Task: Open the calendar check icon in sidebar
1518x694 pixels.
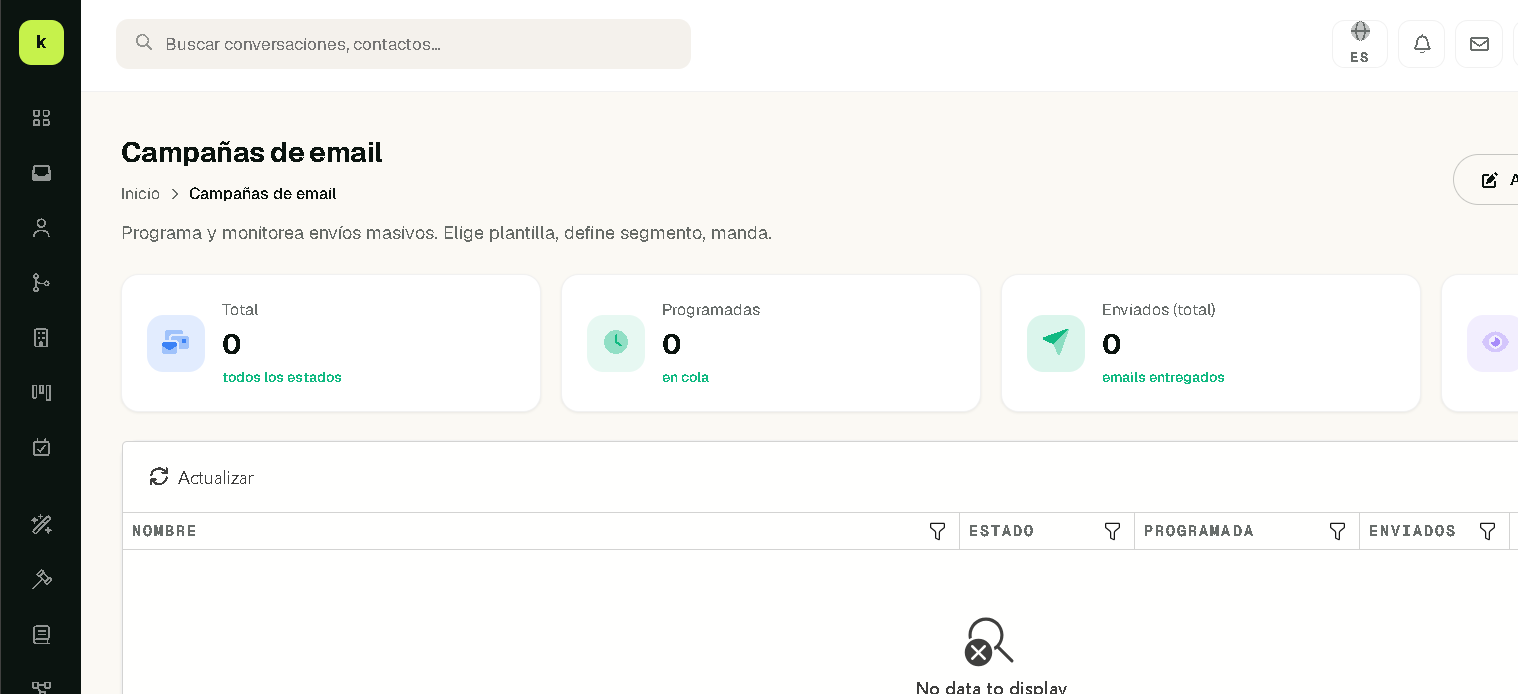Action: click(41, 447)
